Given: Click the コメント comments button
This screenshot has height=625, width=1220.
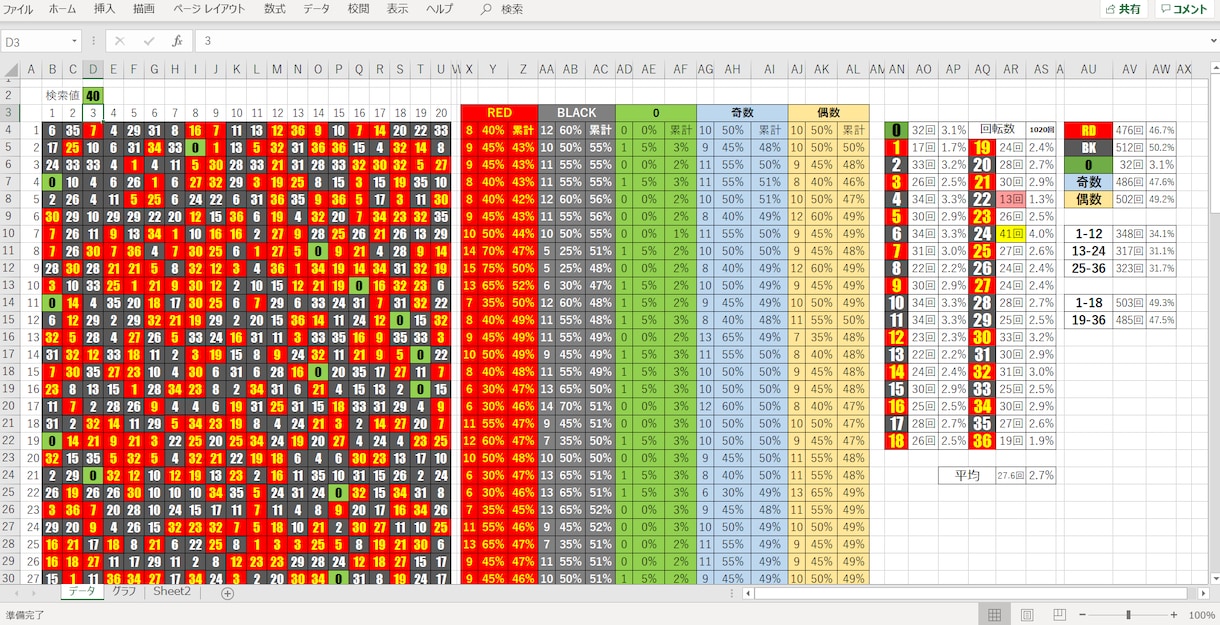Looking at the screenshot, I should (x=1184, y=9).
